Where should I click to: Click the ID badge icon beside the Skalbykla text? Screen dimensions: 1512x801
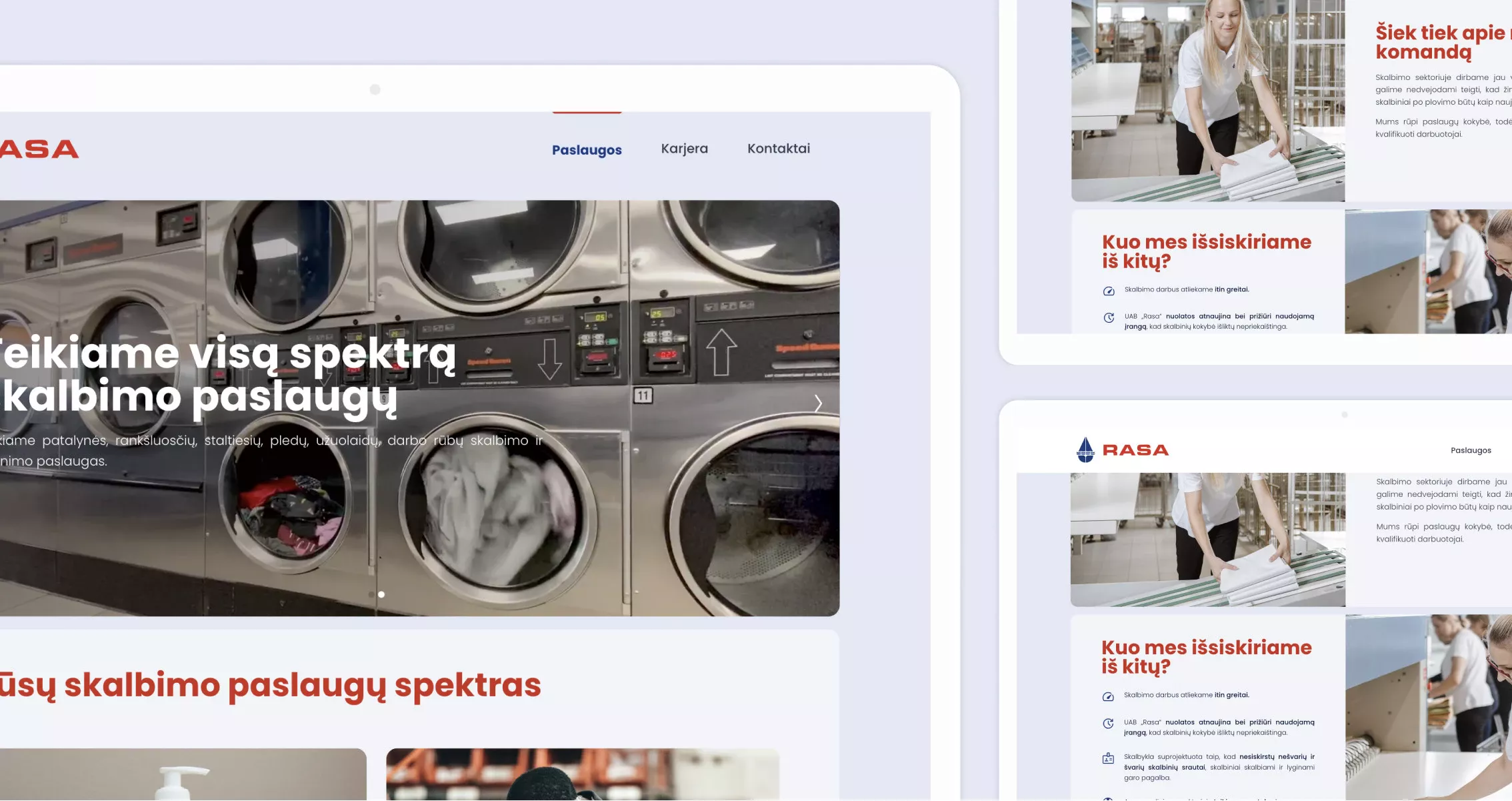(x=1108, y=758)
